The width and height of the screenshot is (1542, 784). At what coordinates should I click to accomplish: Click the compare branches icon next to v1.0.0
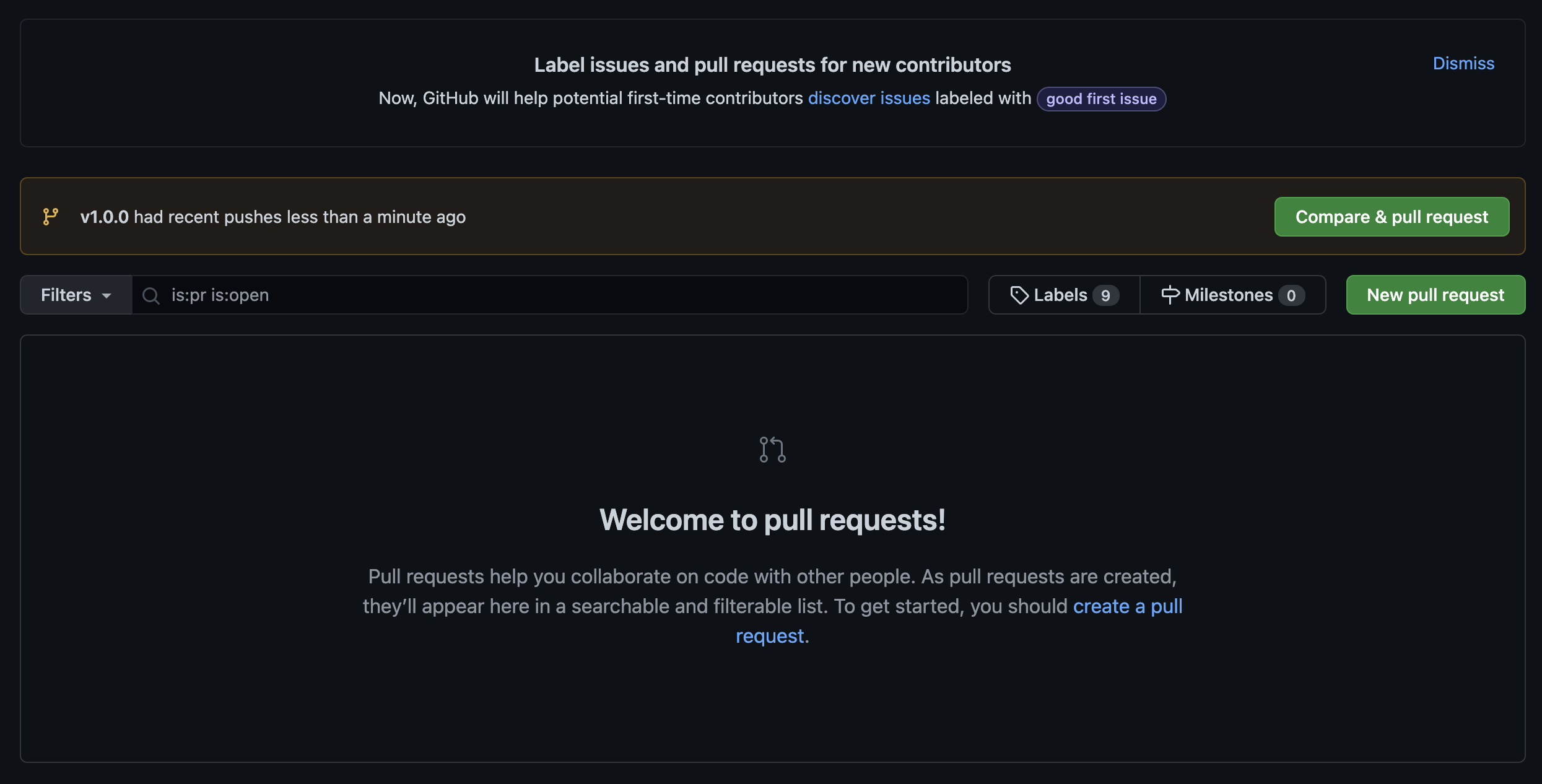pyautogui.click(x=49, y=215)
